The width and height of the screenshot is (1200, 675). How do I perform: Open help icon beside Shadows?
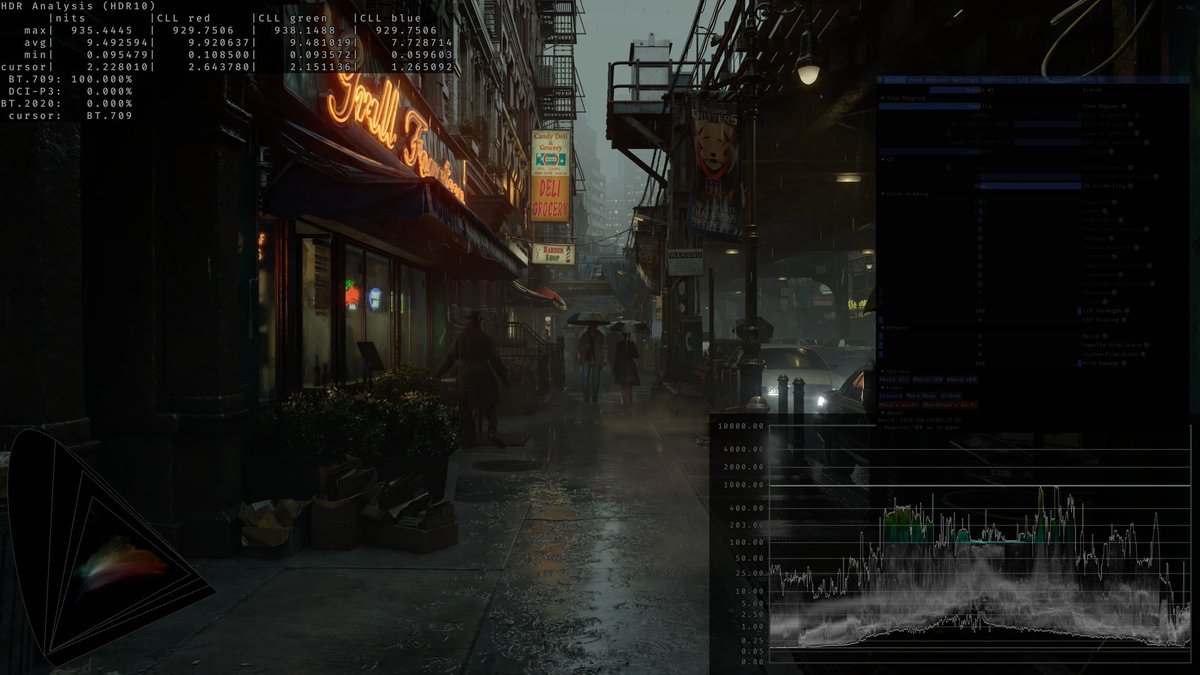(1111, 238)
